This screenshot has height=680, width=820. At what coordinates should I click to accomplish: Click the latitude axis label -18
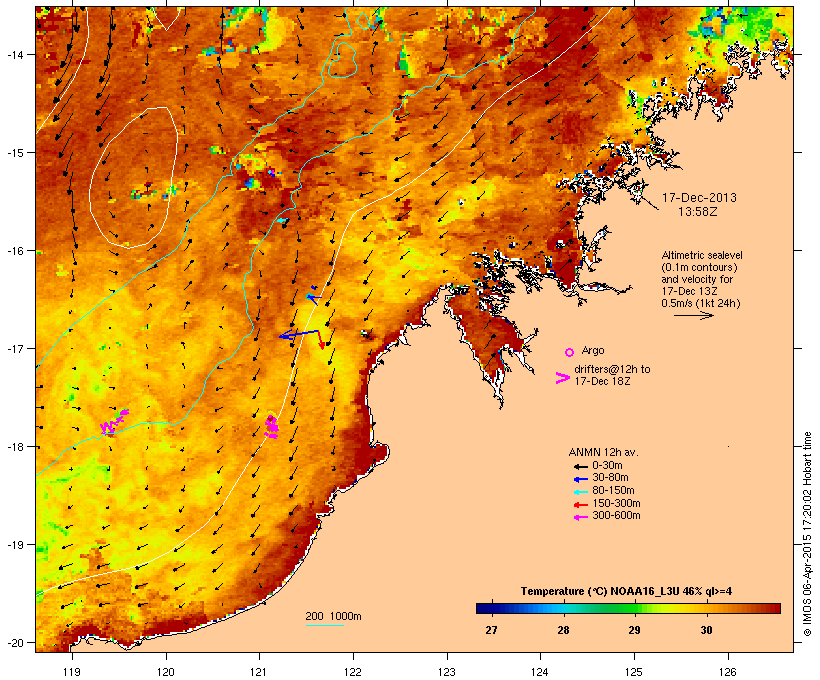(14, 447)
